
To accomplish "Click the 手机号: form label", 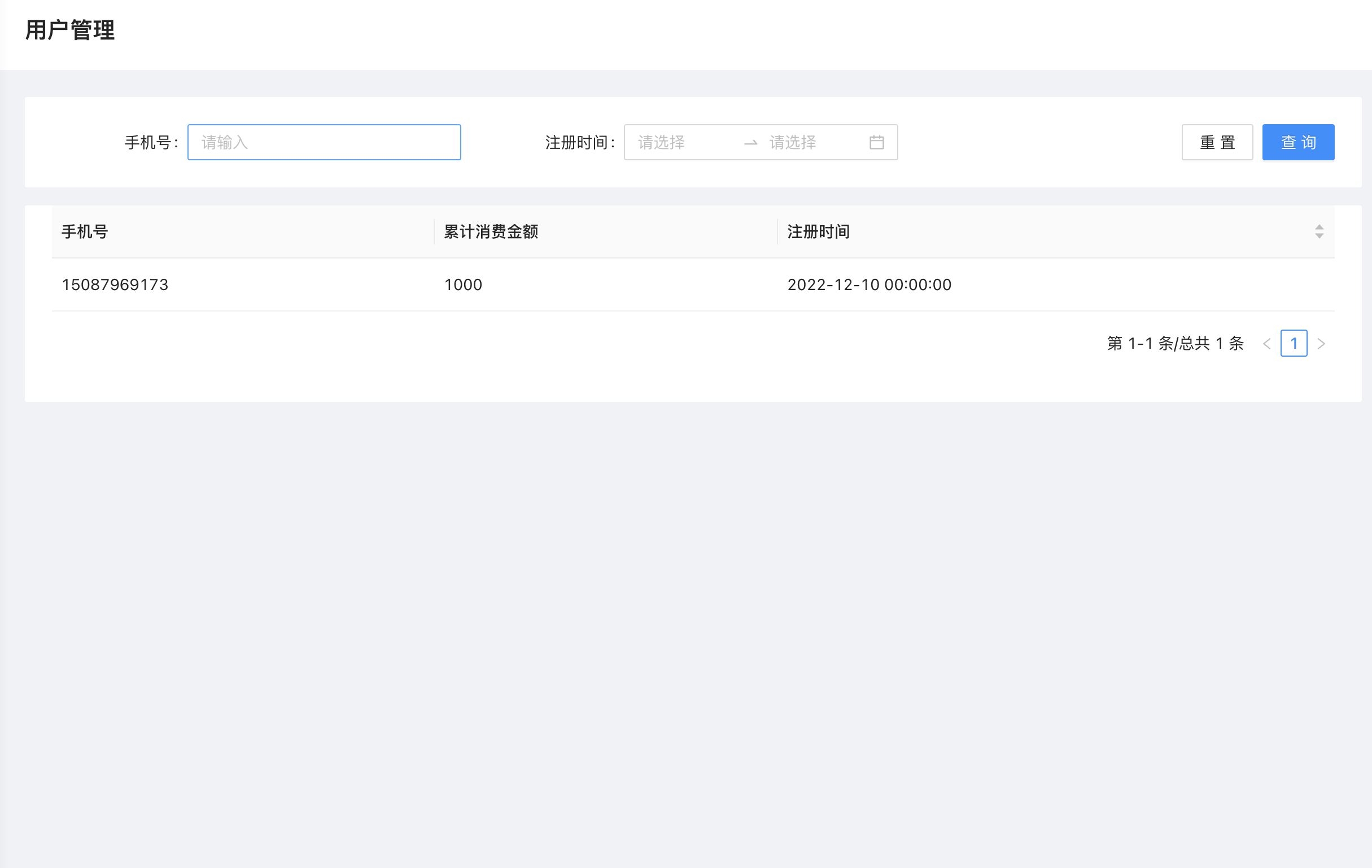I will [x=151, y=142].
